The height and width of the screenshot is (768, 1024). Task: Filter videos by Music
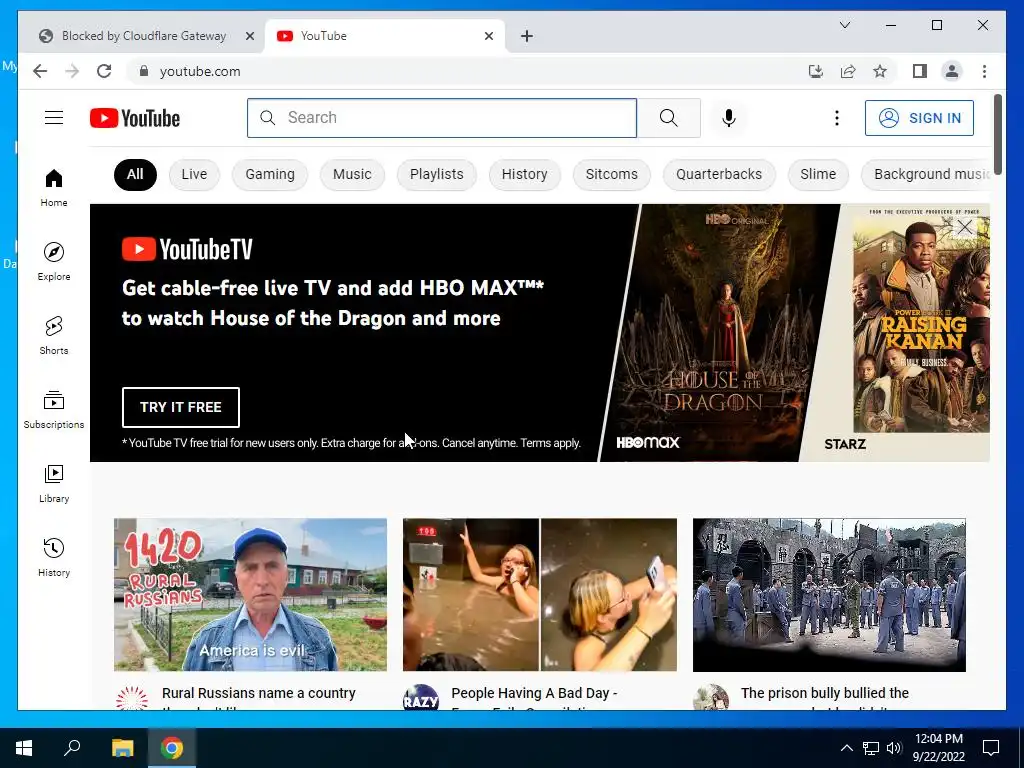point(352,174)
